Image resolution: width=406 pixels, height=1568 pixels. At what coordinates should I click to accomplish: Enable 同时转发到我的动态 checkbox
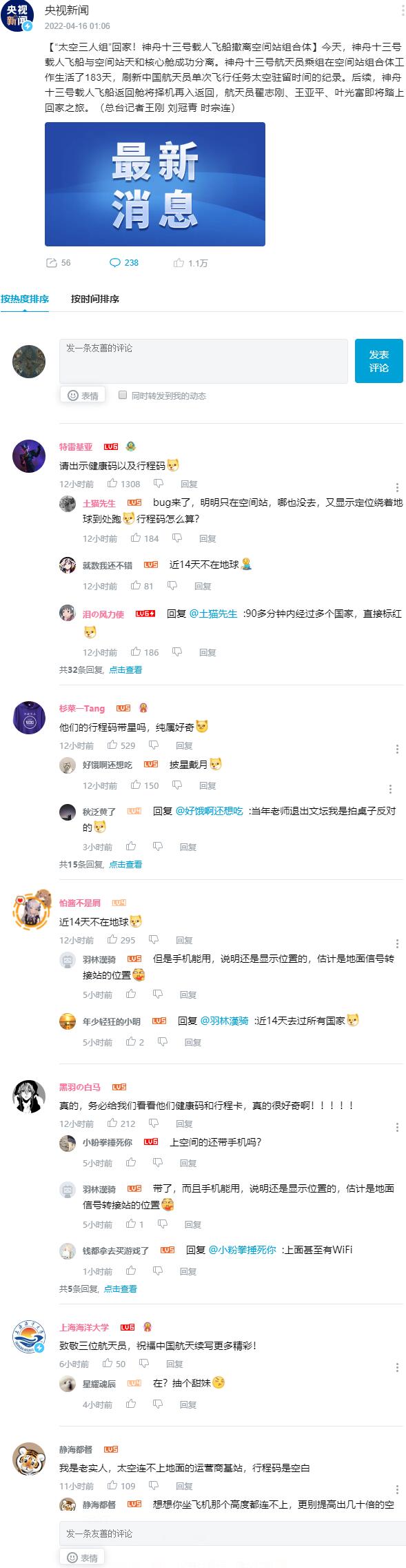tap(123, 395)
